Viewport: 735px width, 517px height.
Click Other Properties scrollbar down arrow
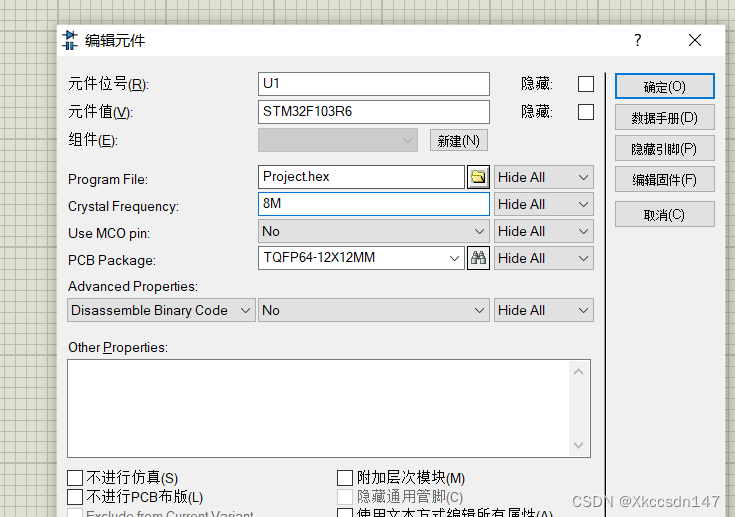click(578, 445)
